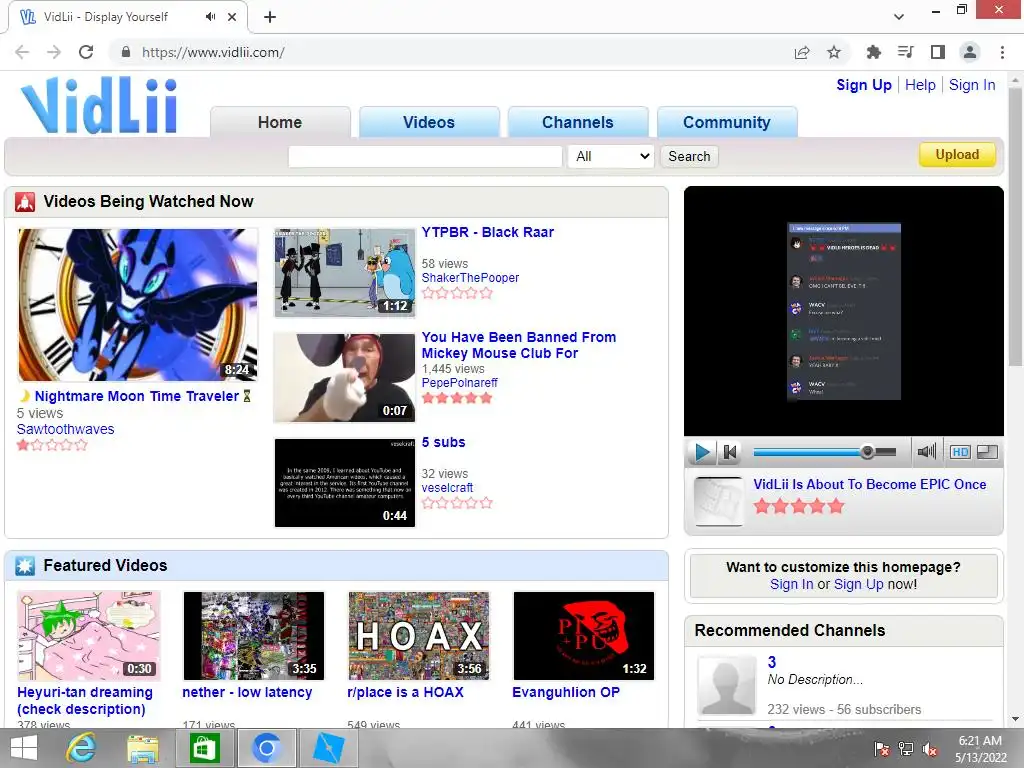Open the tab search chevron
This screenshot has height=768, width=1024.
pyautogui.click(x=899, y=17)
